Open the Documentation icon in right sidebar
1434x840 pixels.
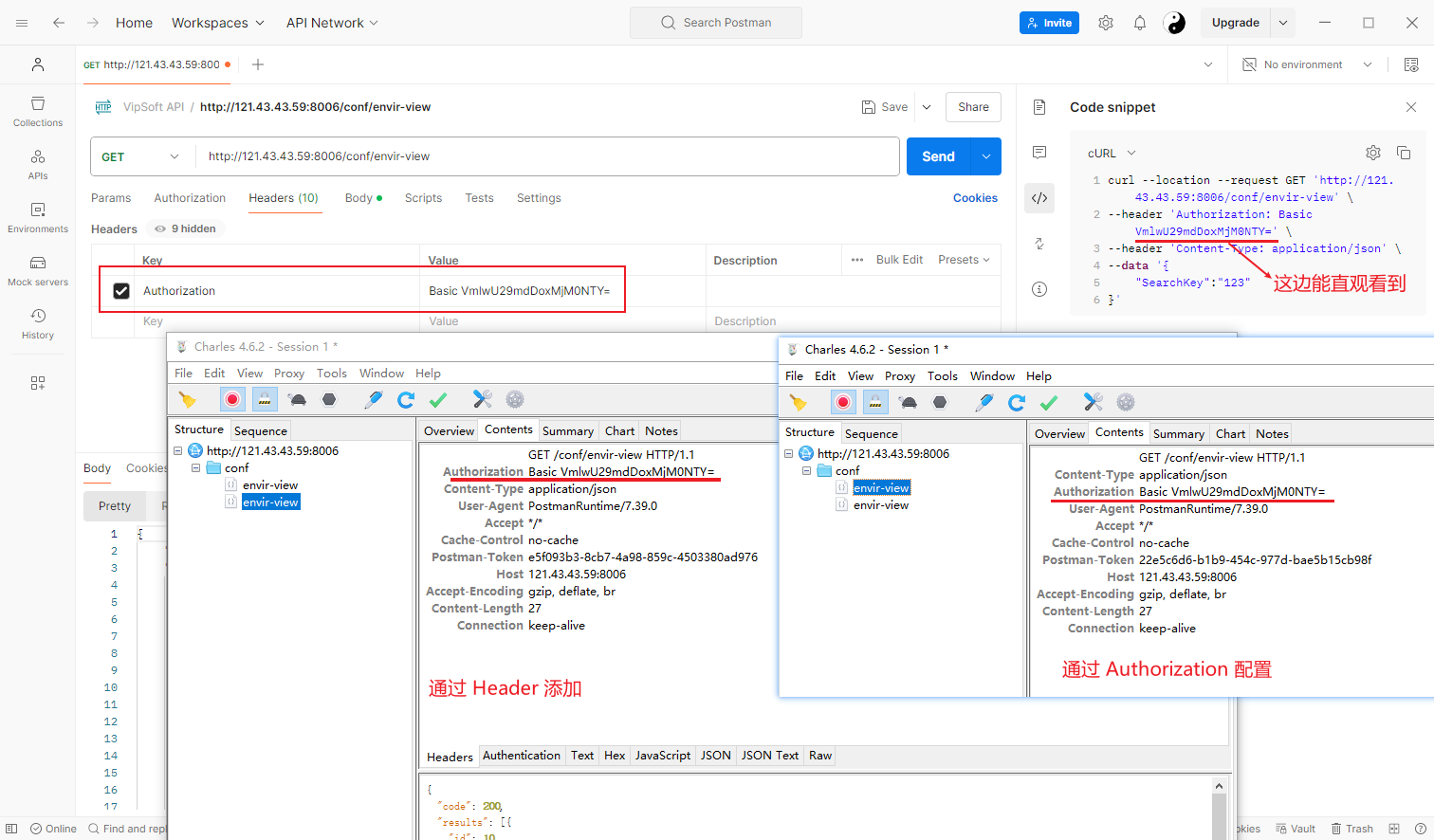[x=1039, y=107]
